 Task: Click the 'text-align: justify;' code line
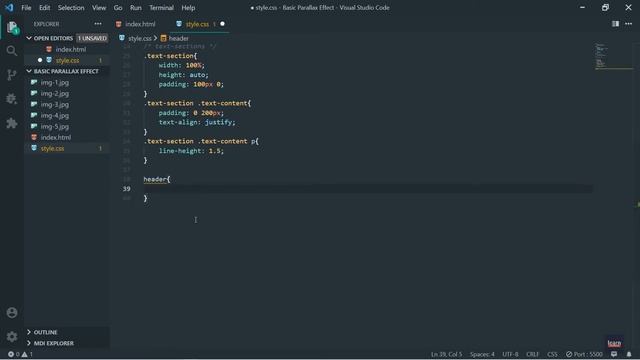click(197, 122)
